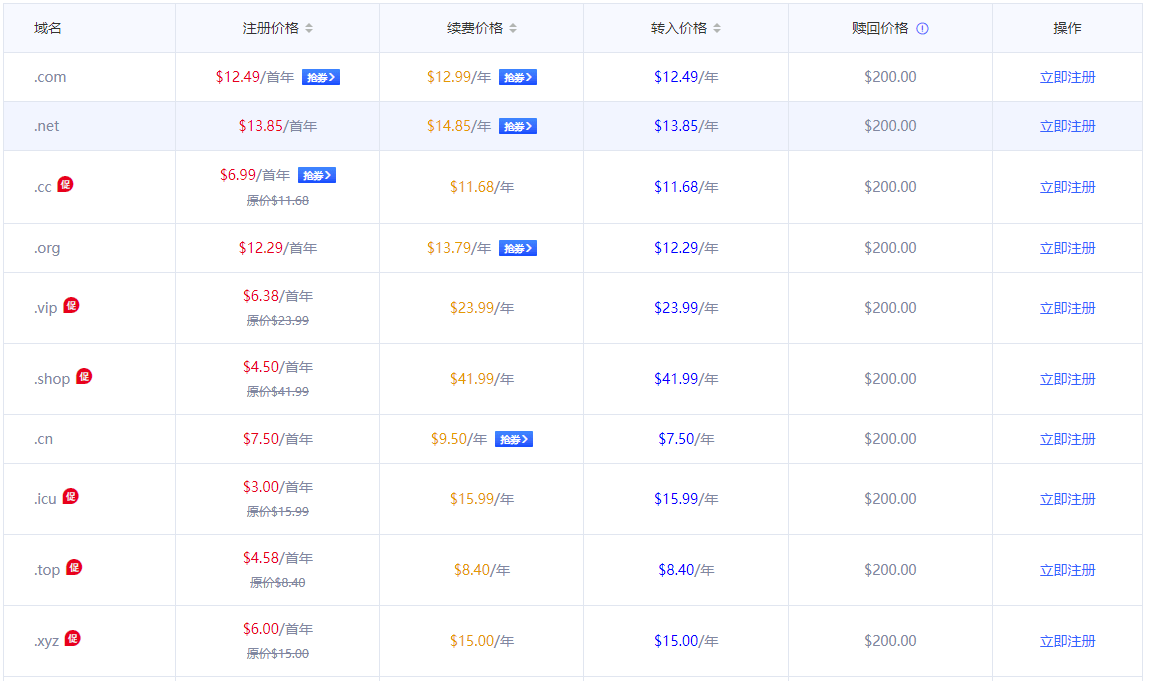
Task: Click the 续费价格 column header text
Action: 475,28
